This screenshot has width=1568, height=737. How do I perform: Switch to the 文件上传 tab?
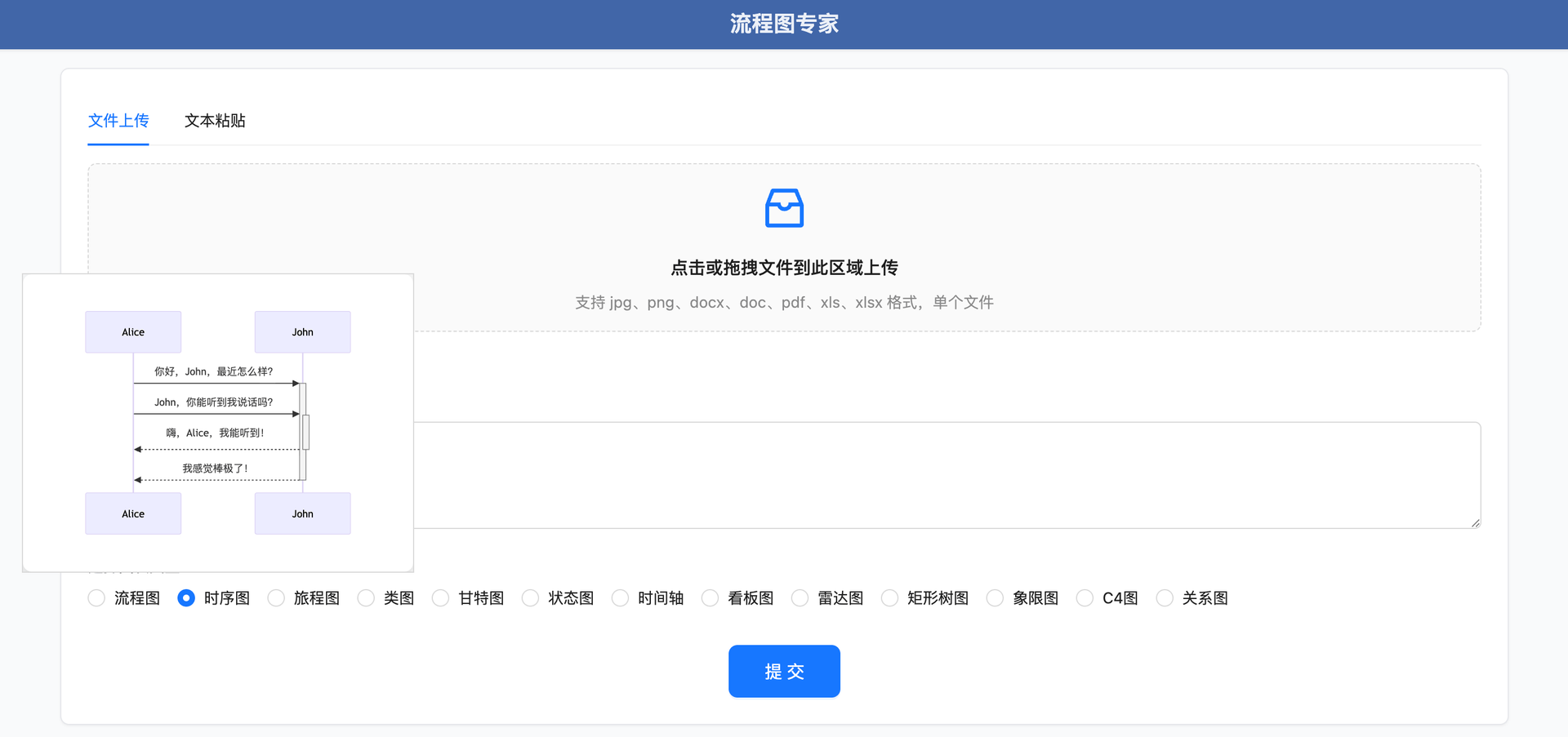point(118,121)
